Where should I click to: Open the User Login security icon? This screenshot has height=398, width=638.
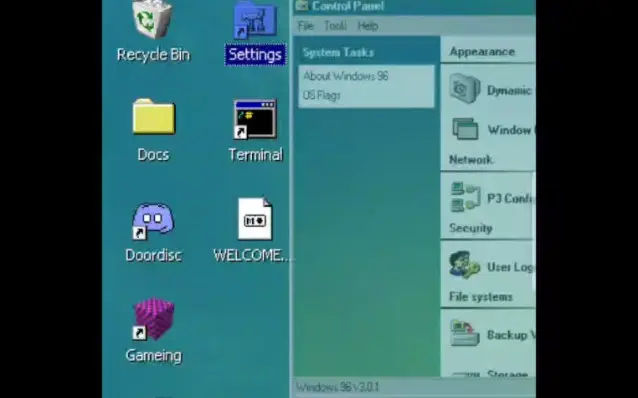pos(465,265)
